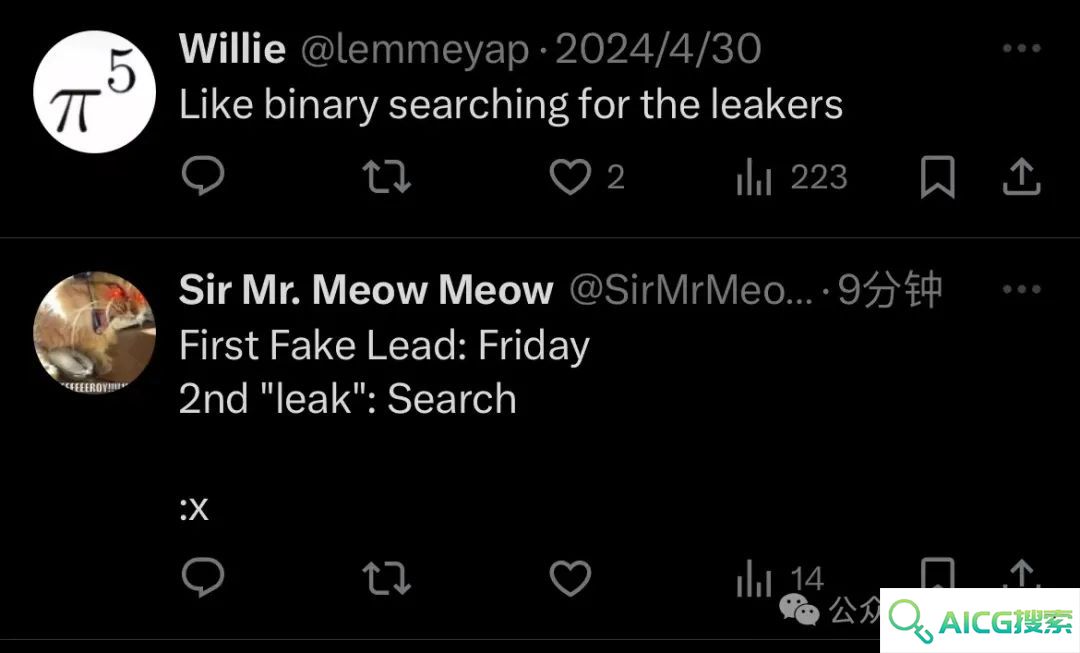Open the @lemmeyap profile handle
Viewport: 1080px width, 653px height.
pyautogui.click(x=415, y=50)
